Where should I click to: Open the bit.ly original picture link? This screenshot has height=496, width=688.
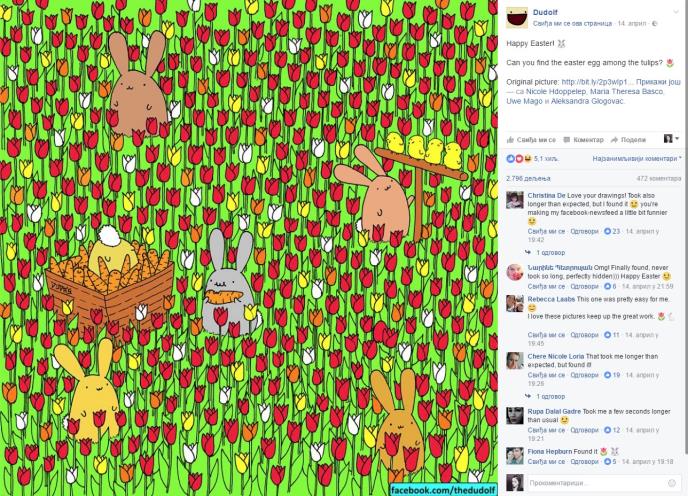(597, 82)
